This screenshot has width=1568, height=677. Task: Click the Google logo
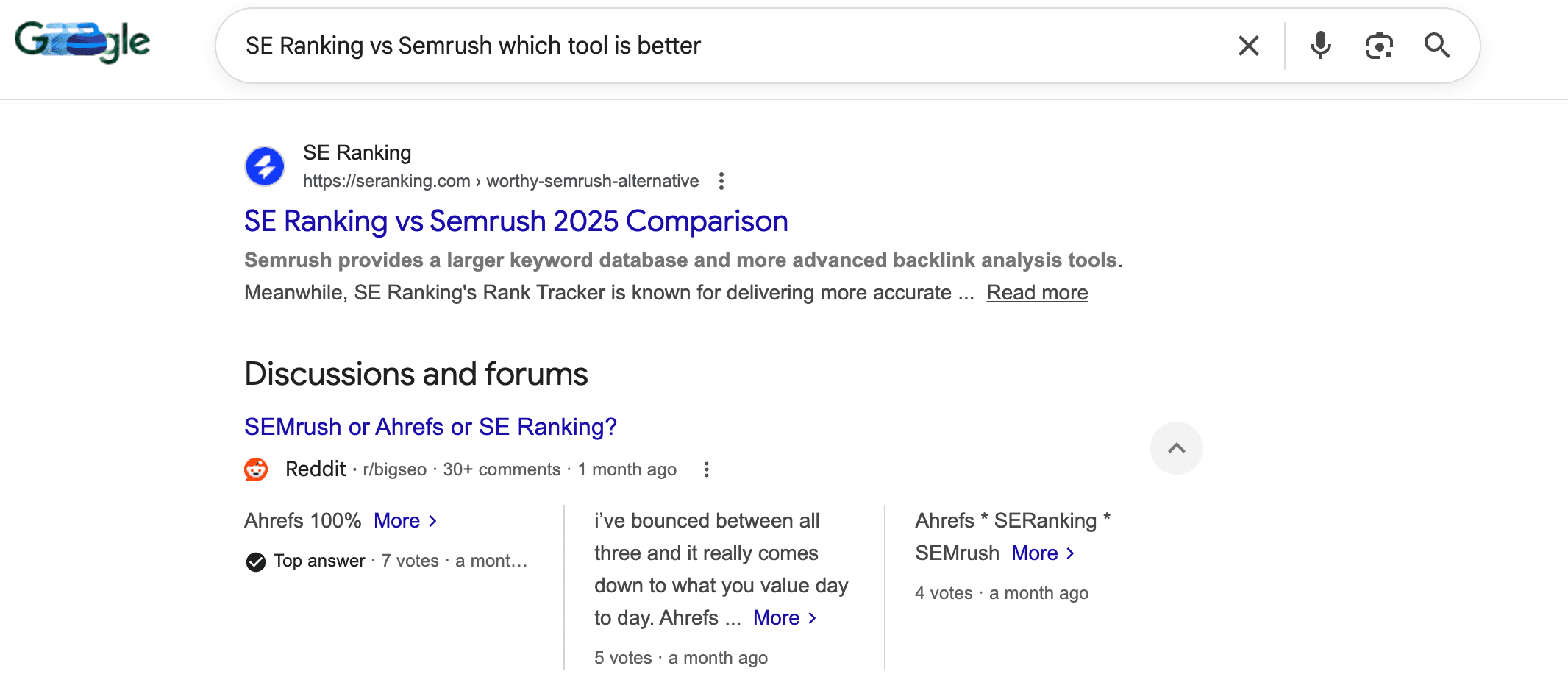point(84,43)
